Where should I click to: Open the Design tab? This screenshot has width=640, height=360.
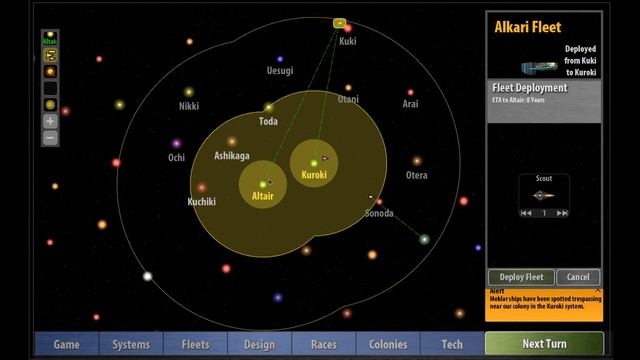[x=260, y=344]
